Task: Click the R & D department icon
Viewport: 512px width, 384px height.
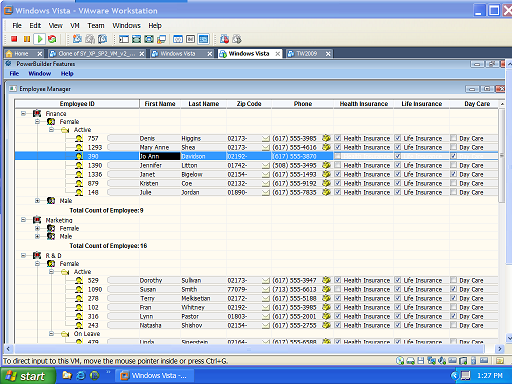Action: coord(37,255)
